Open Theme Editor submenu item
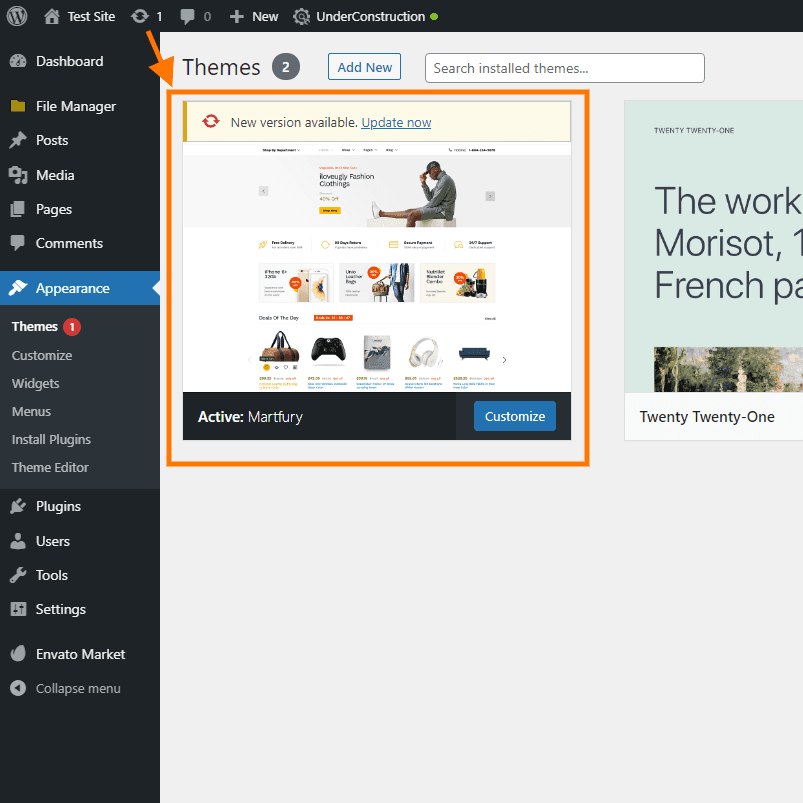The height and width of the screenshot is (803, 803). pyautogui.click(x=50, y=468)
